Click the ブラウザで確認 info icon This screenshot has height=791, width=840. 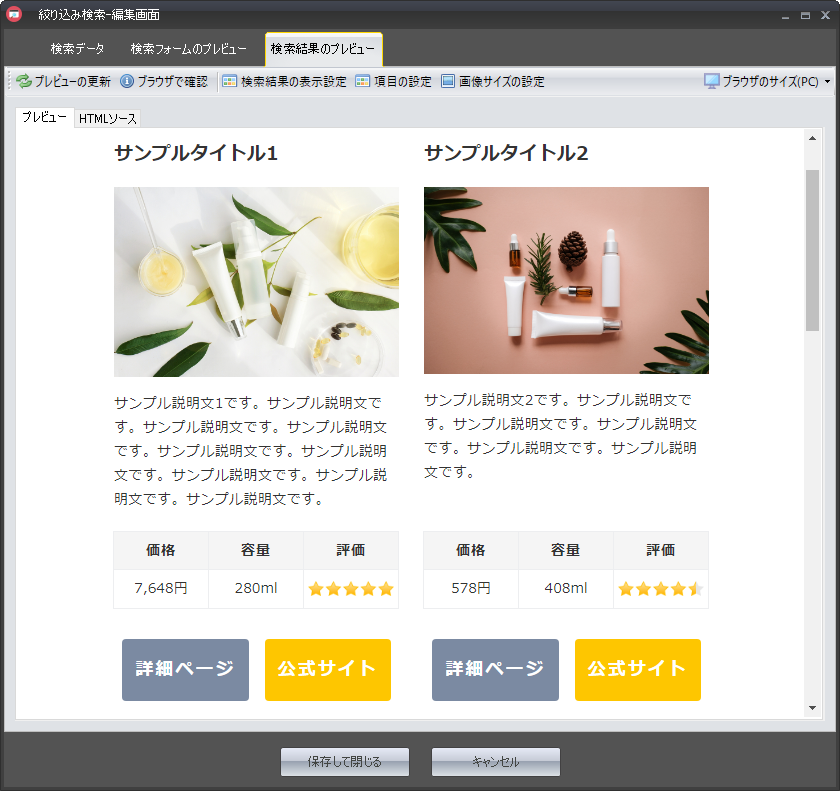pos(127,82)
